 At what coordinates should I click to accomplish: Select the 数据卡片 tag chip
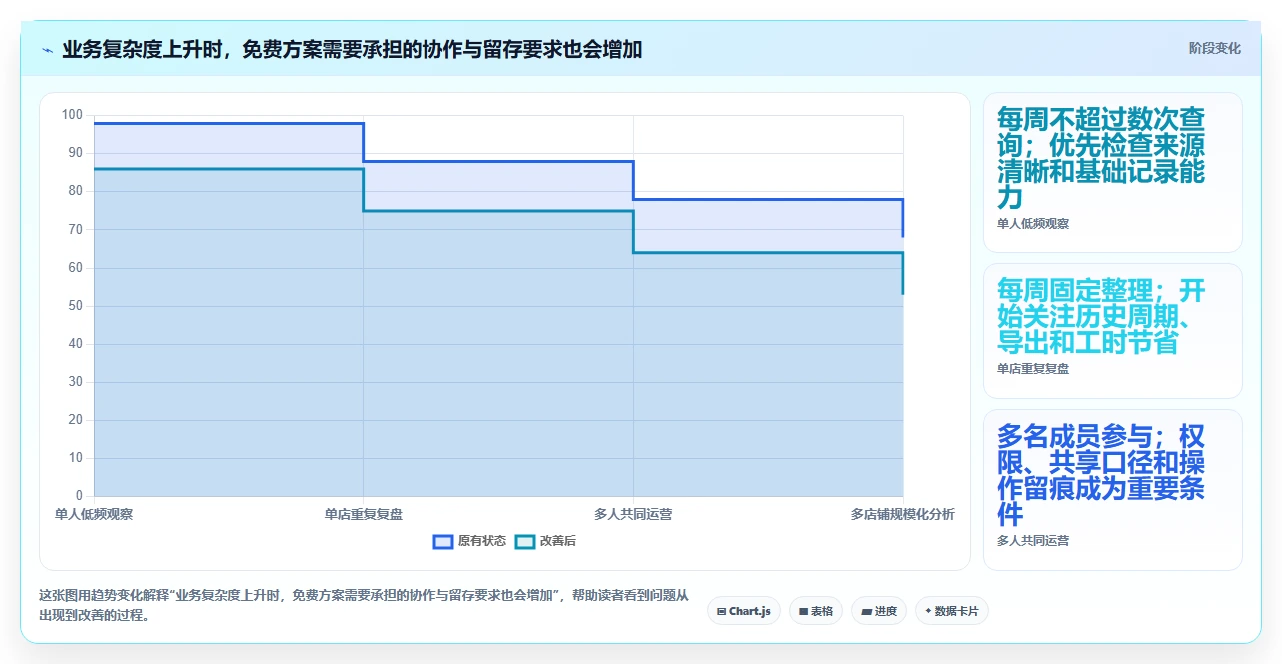coord(952,611)
